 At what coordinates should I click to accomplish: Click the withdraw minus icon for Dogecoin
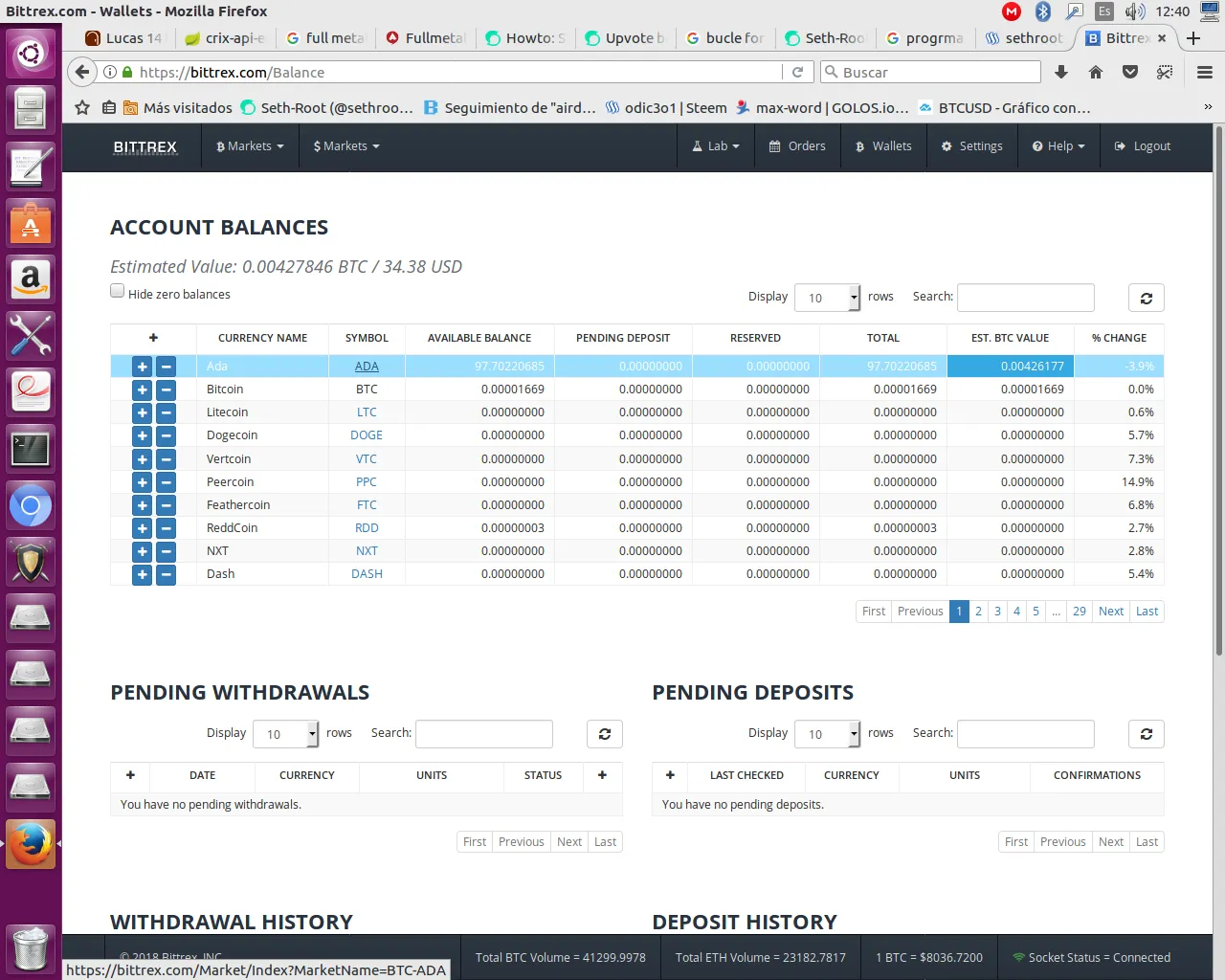(x=166, y=435)
